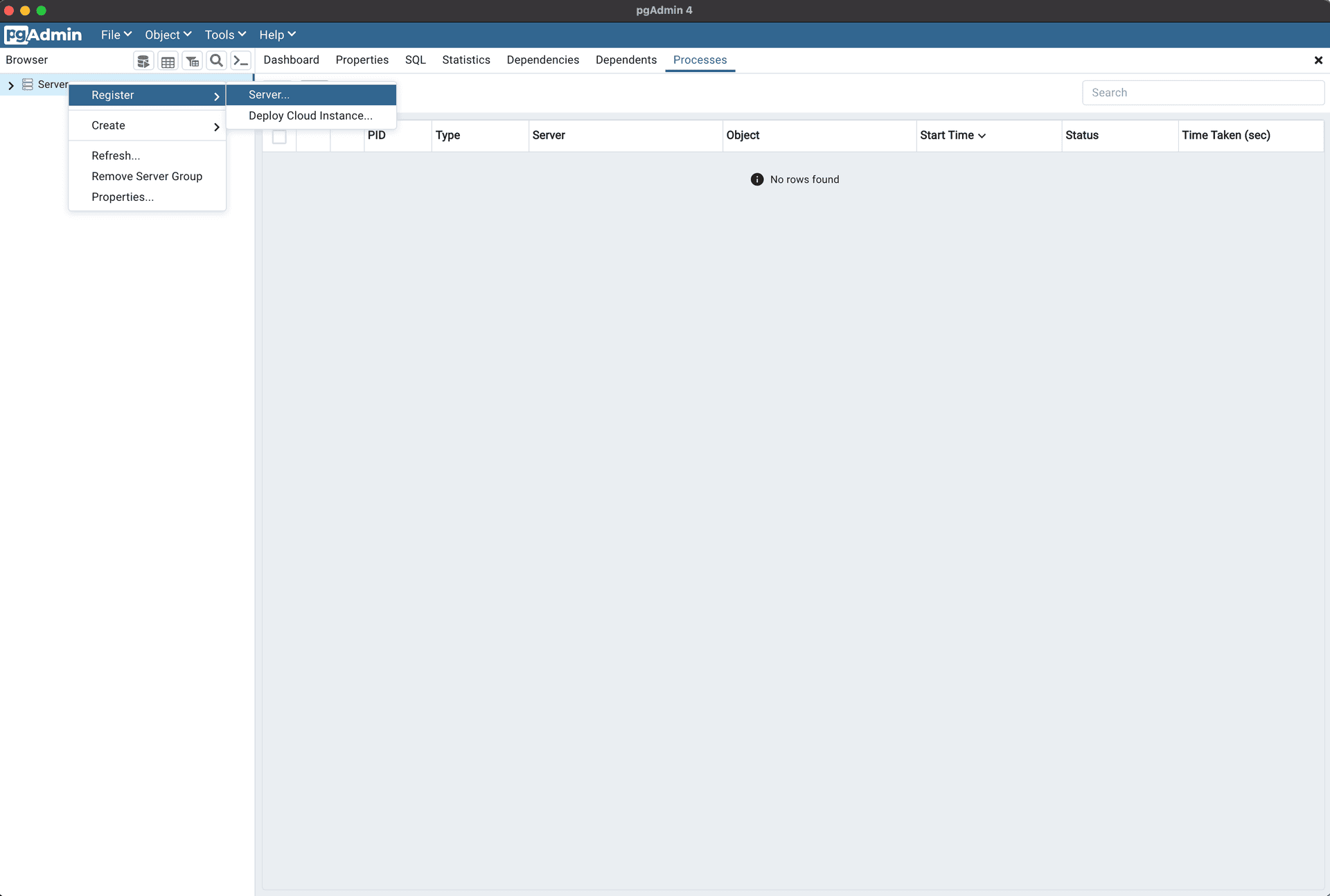This screenshot has width=1330, height=896.
Task: Click the Search input field
Action: (1203, 92)
